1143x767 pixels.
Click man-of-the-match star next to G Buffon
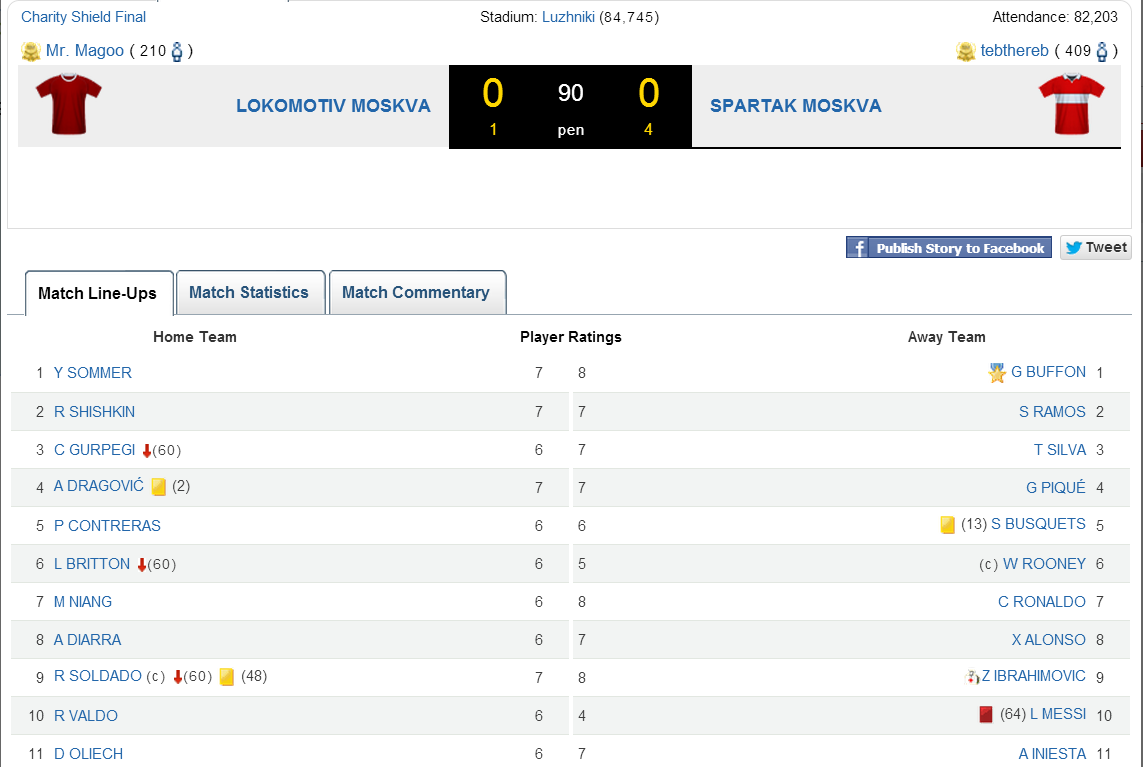click(x=997, y=373)
